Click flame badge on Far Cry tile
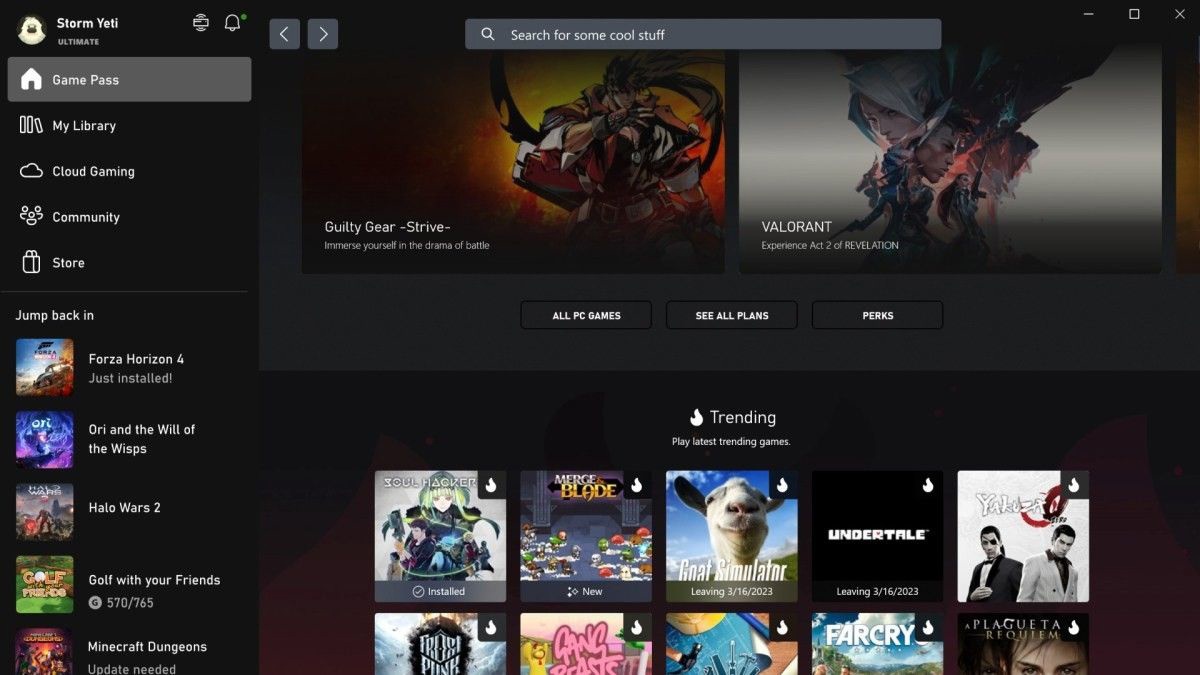 pyautogui.click(x=928, y=628)
